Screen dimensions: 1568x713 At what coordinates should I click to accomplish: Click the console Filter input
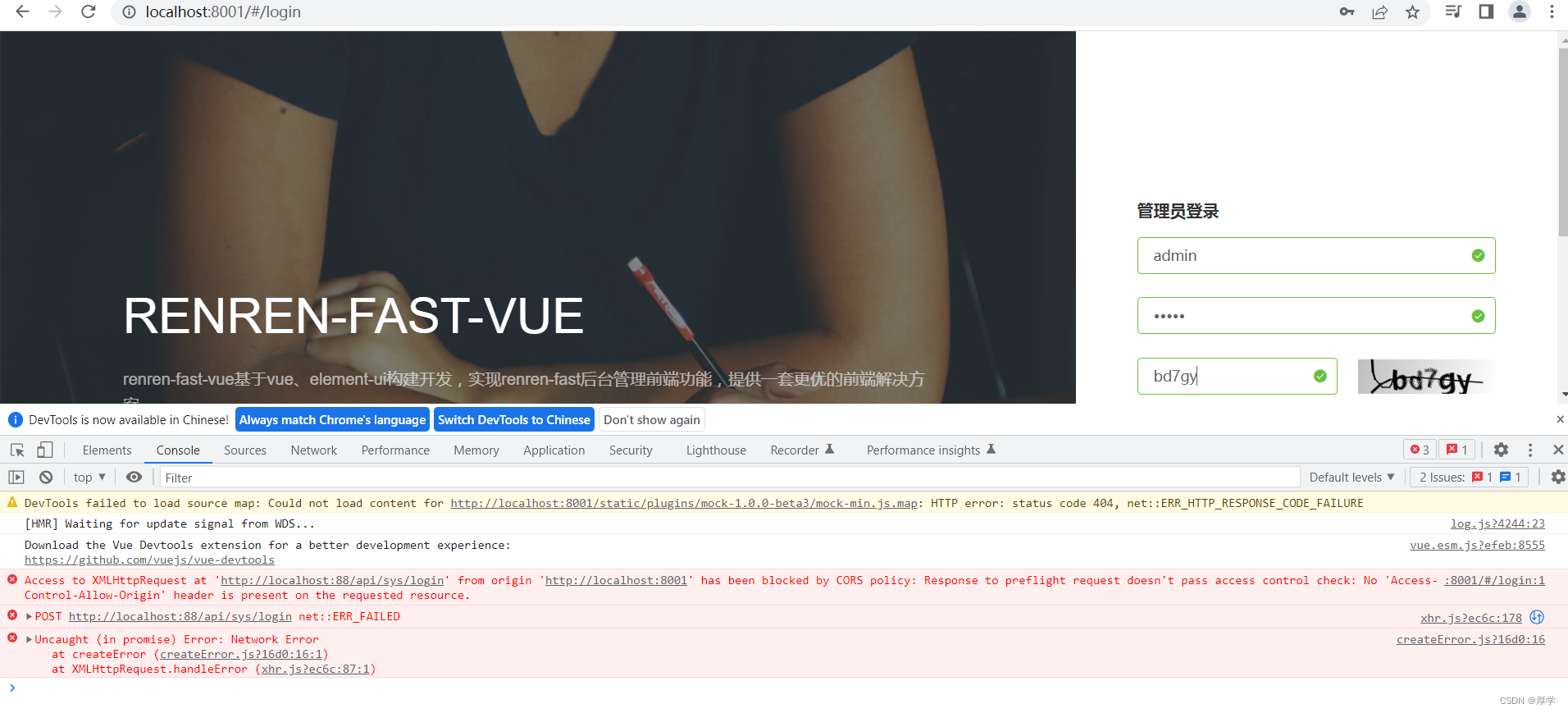[x=730, y=477]
